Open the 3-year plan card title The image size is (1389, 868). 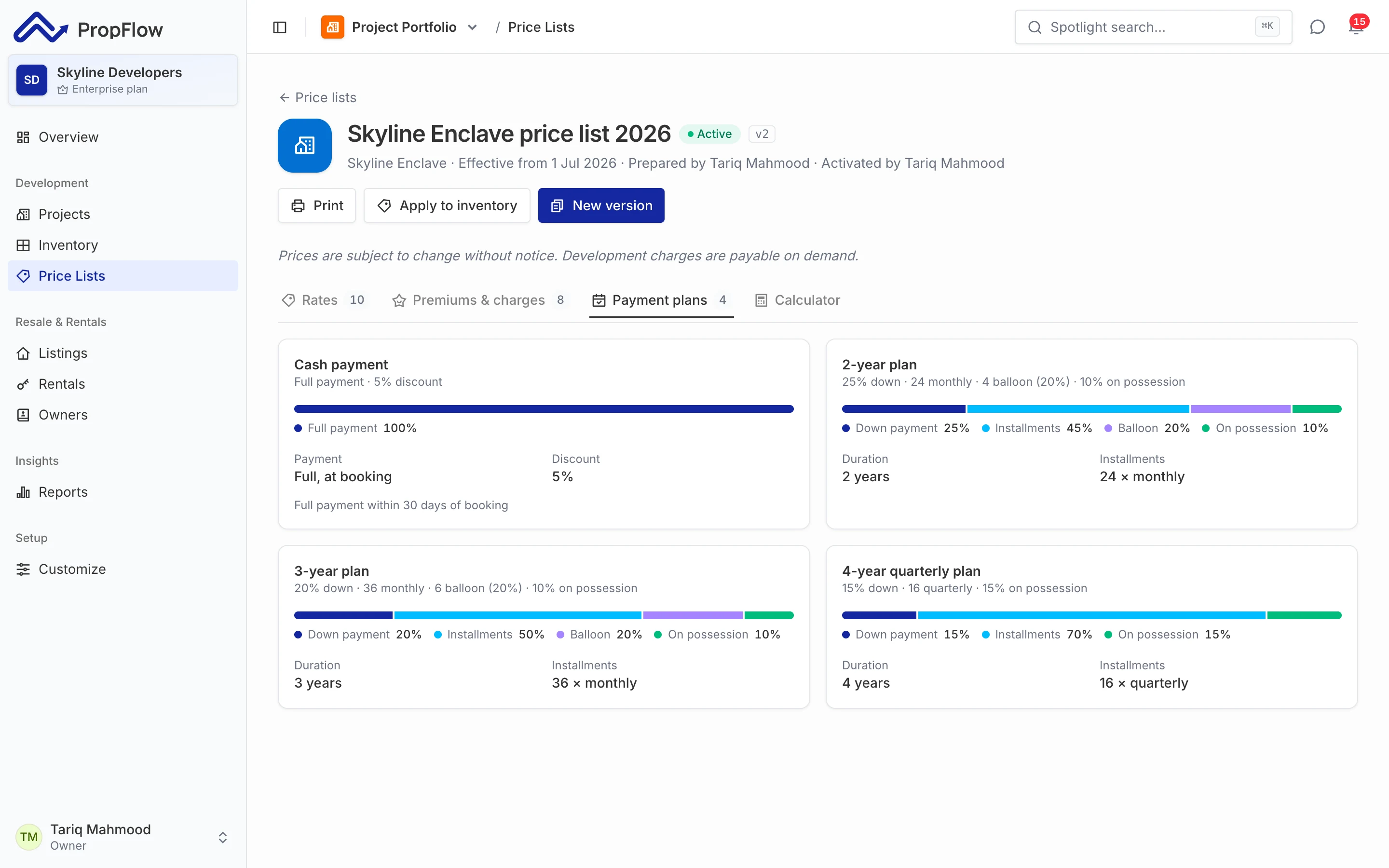click(331, 570)
